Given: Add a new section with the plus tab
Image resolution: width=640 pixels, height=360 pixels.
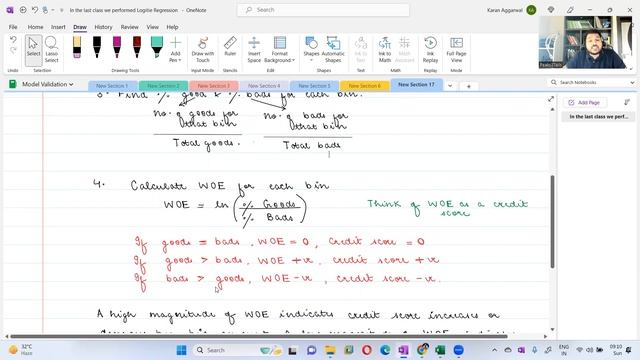Looking at the screenshot, I should pos(469,86).
